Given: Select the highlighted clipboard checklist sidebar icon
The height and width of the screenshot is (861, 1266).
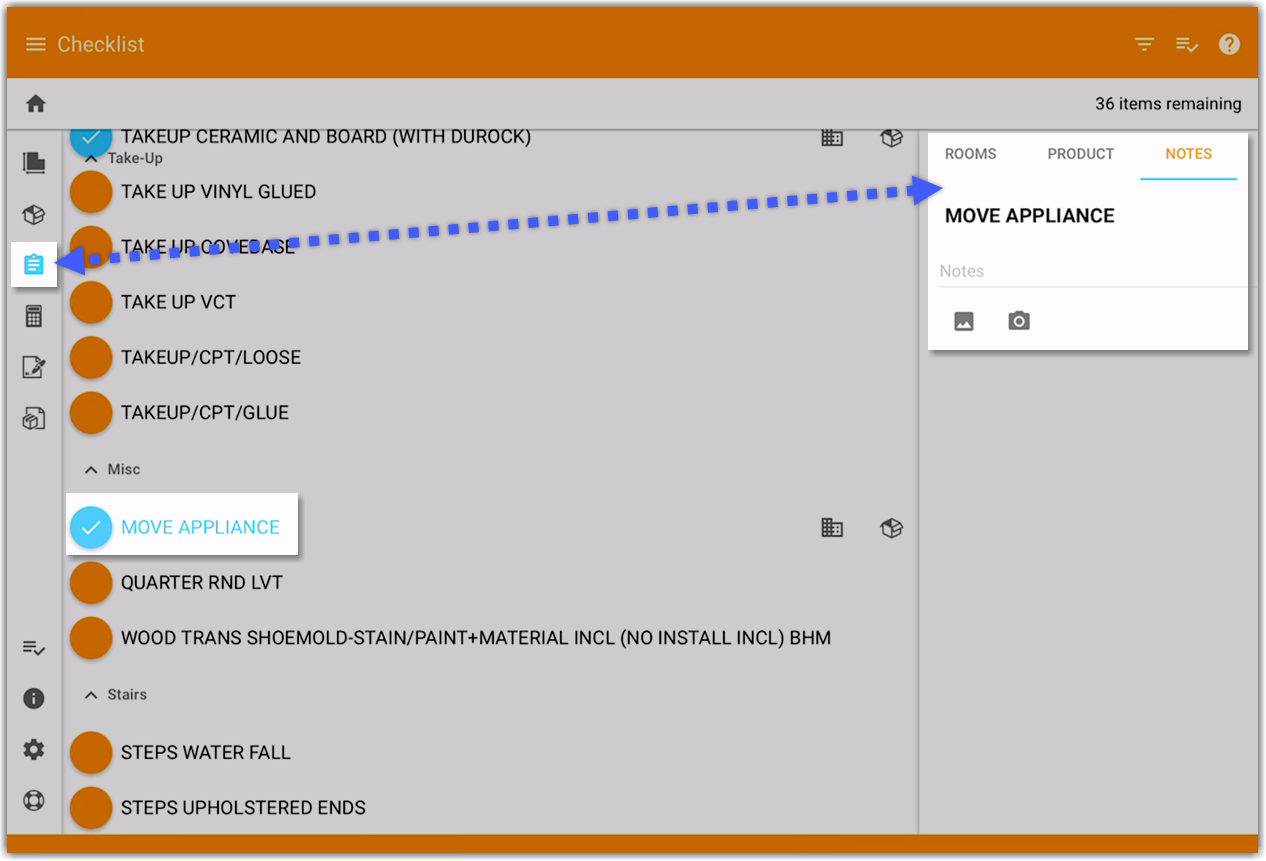Looking at the screenshot, I should 34,264.
